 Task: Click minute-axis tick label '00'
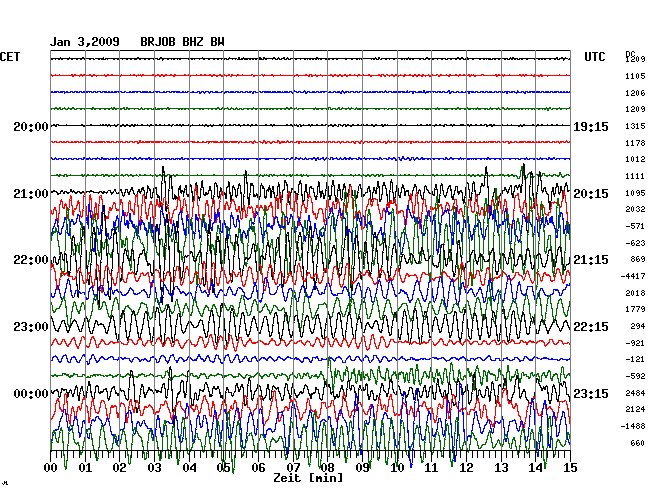(51, 468)
